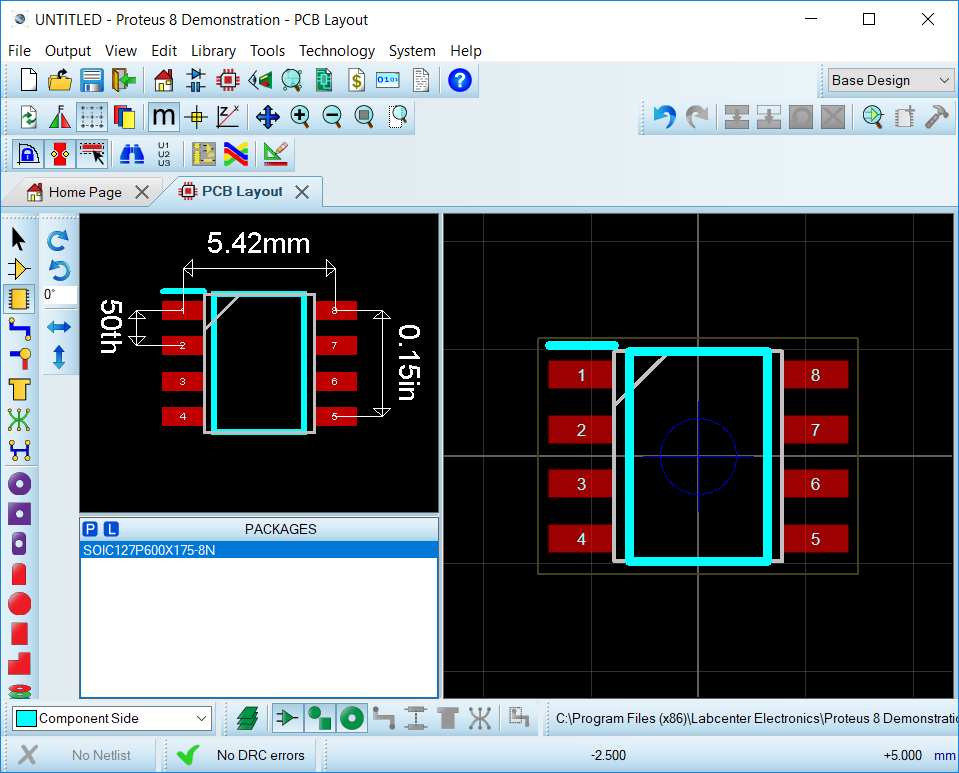This screenshot has width=959, height=773.
Task: Click the cyan layer color swatch
Action: point(27,718)
